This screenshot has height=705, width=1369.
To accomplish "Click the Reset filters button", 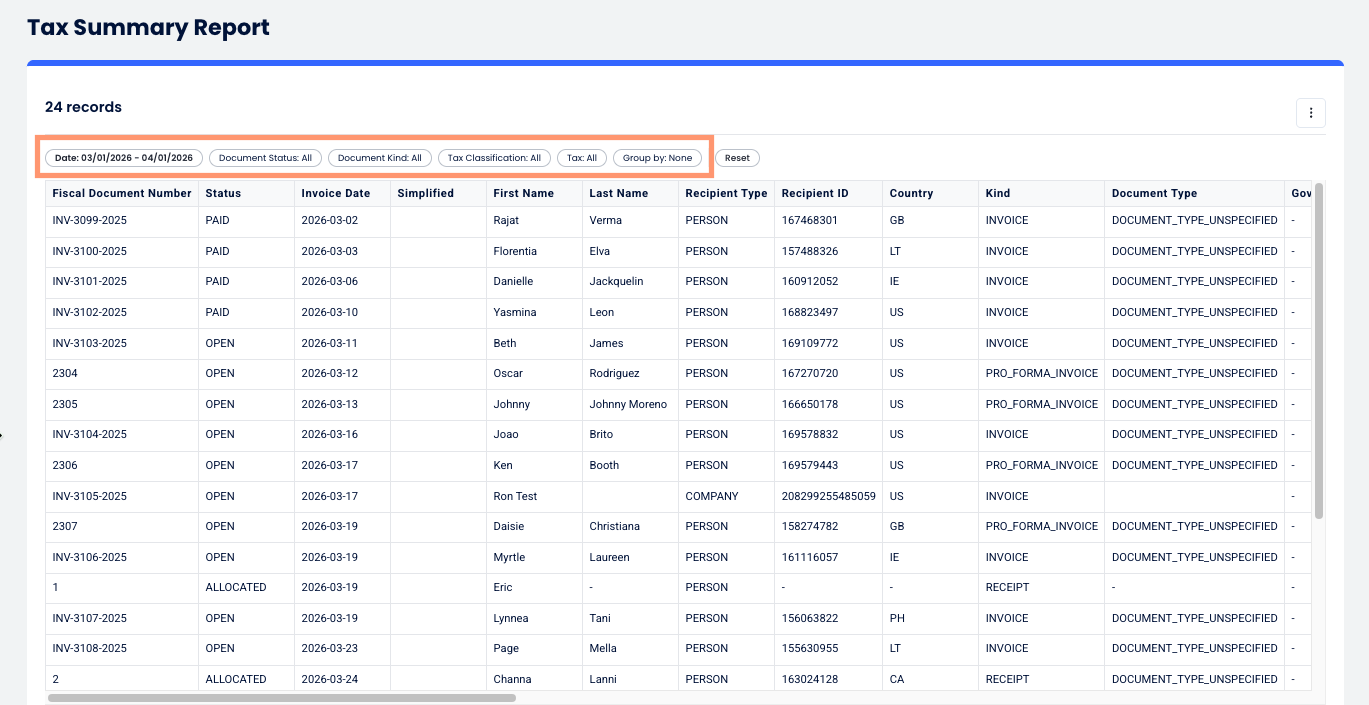I will 737,157.
